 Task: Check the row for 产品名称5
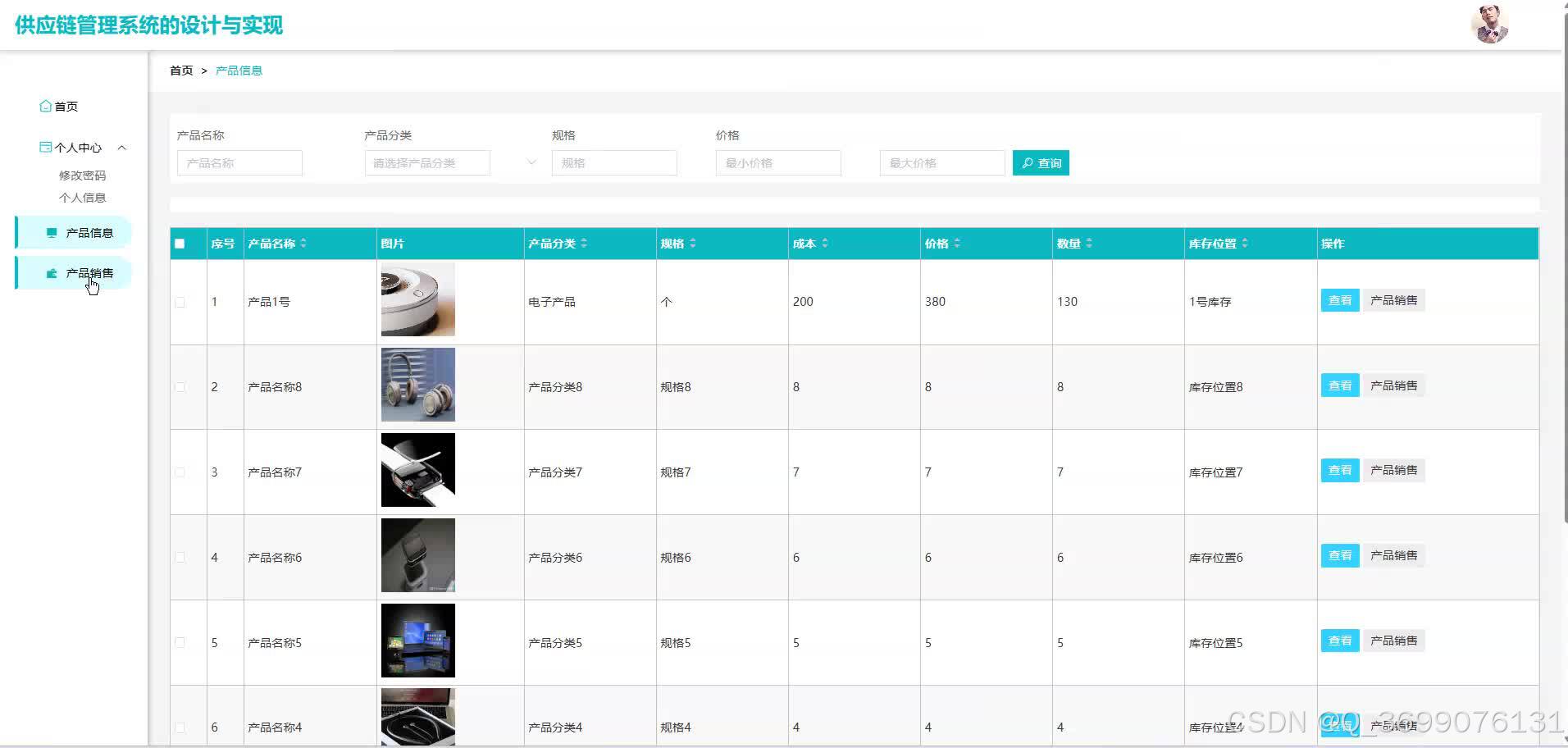pos(180,643)
